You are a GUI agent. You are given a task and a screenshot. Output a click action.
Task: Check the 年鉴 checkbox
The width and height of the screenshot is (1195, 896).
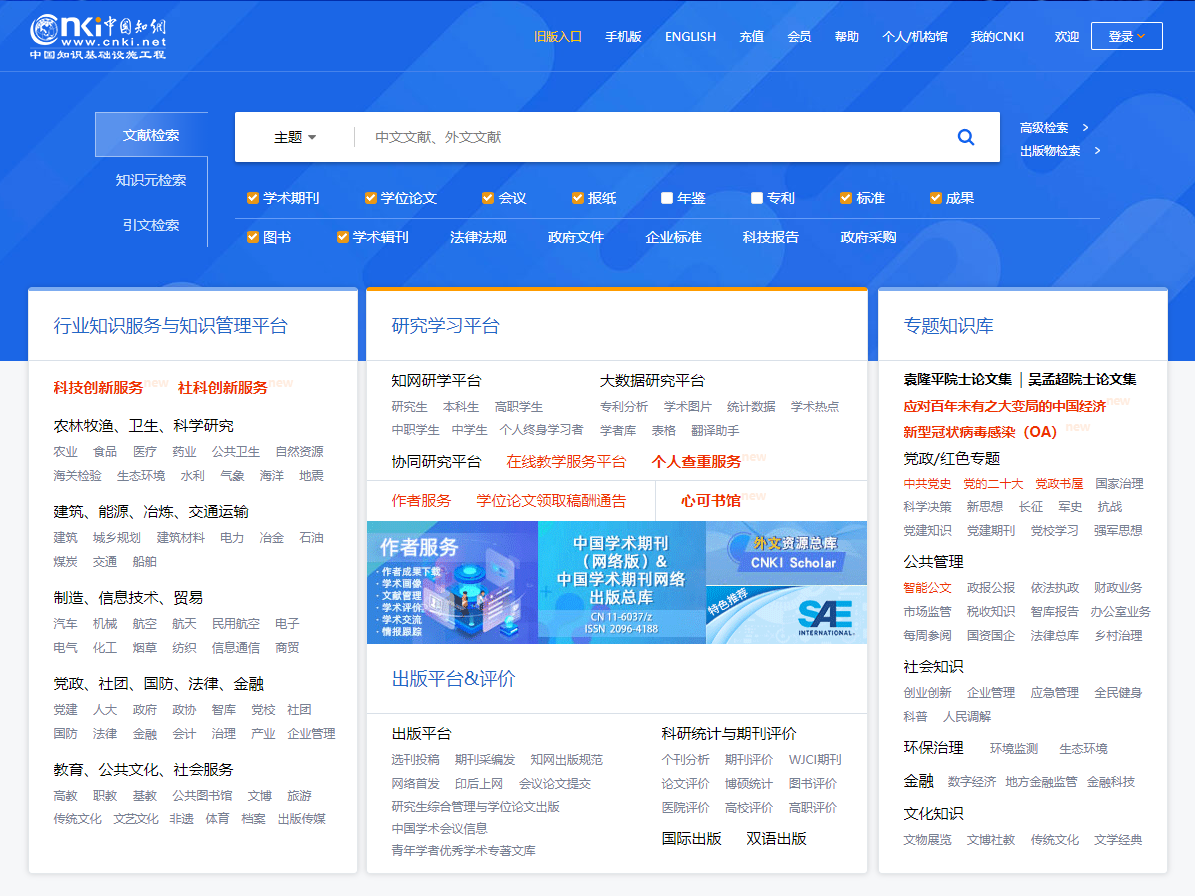coord(667,198)
